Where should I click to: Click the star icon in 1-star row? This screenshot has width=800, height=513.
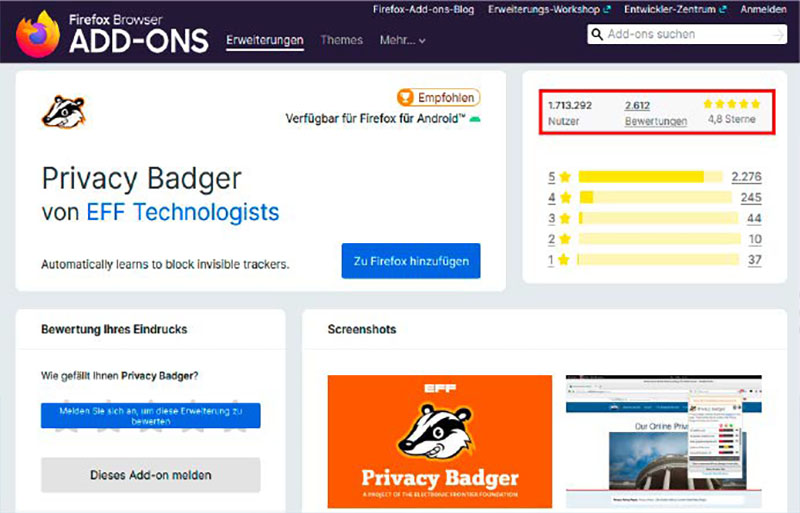point(564,260)
